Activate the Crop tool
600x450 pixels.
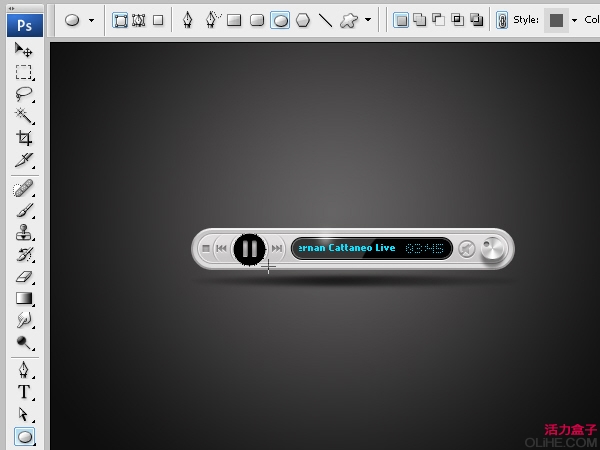[23, 138]
